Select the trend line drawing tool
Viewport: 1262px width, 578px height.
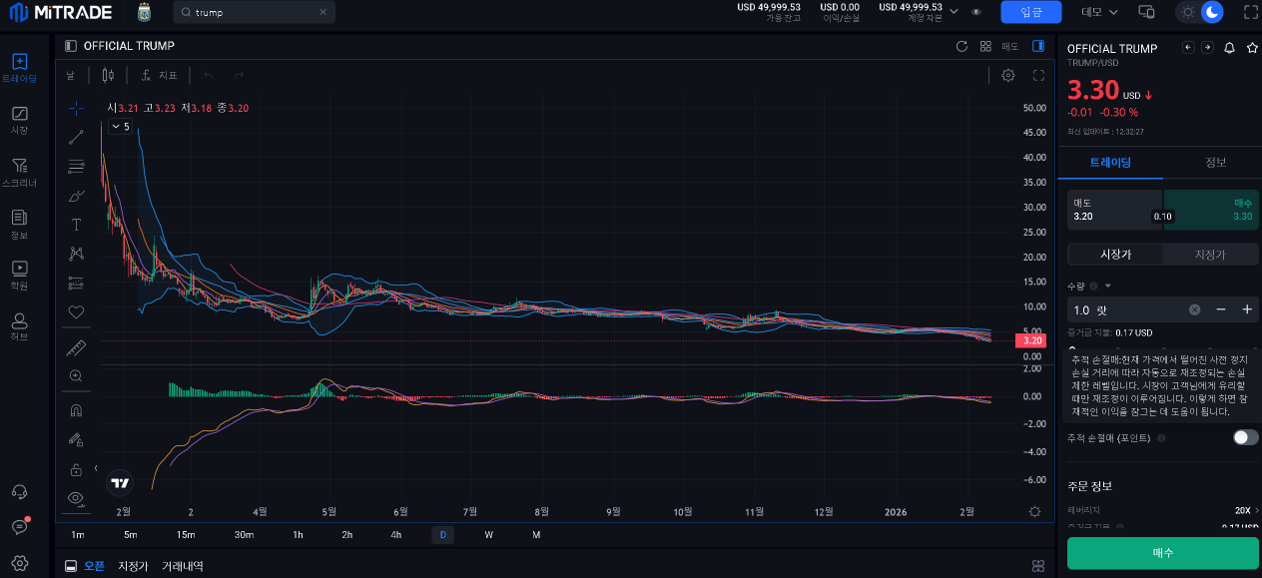pyautogui.click(x=76, y=137)
